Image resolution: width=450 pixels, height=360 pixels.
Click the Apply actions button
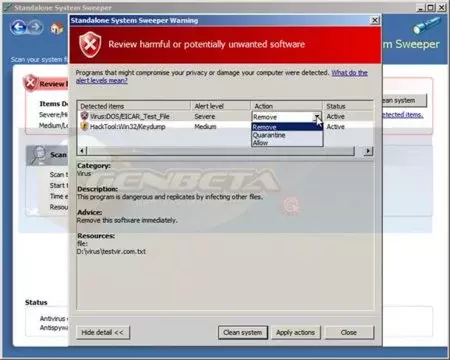(295, 332)
